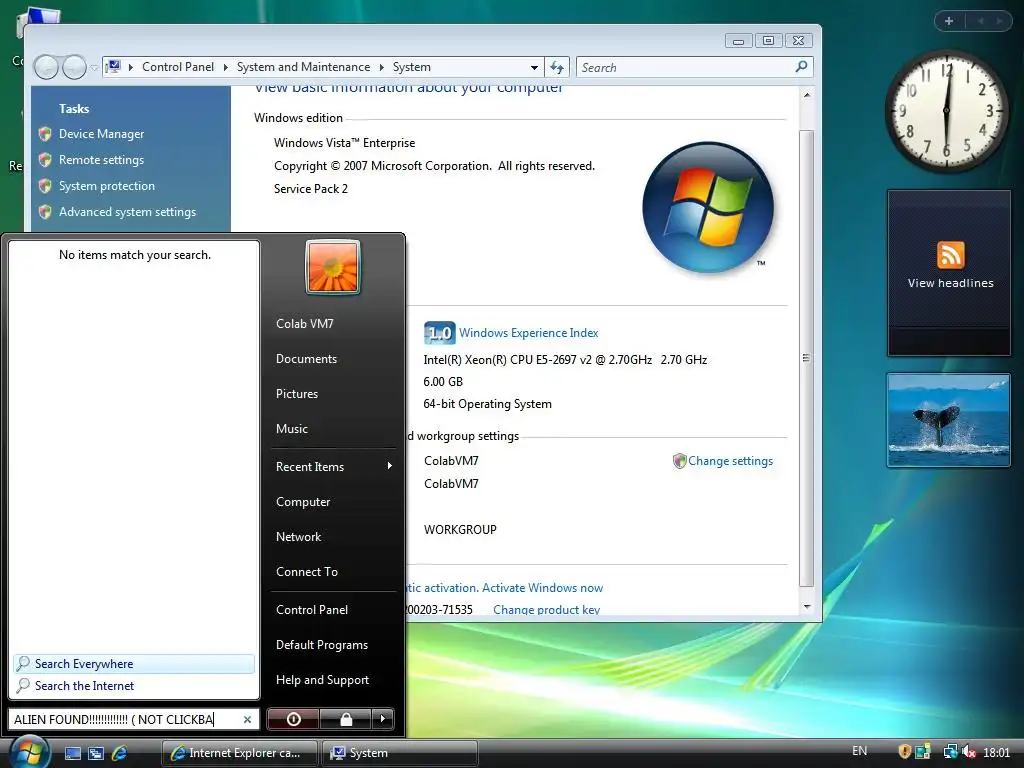The height and width of the screenshot is (768, 1024).
Task: Open Windows Experience Index link
Action: coord(528,333)
